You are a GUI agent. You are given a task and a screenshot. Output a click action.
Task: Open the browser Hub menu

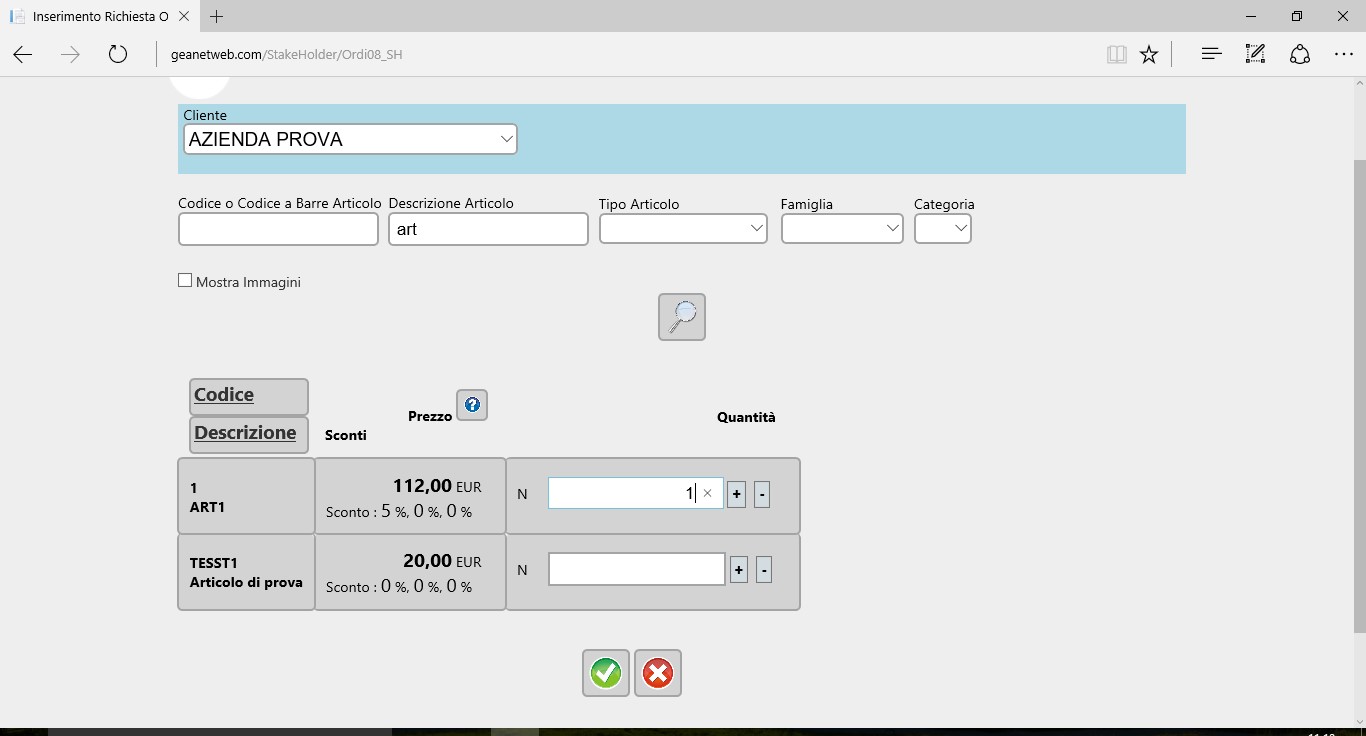[1211, 54]
